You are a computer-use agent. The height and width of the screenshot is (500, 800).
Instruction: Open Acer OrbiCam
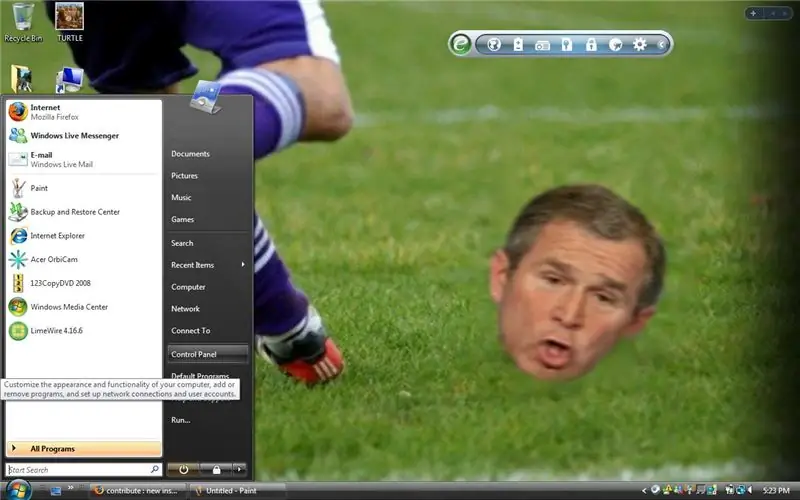pyautogui.click(x=84, y=259)
